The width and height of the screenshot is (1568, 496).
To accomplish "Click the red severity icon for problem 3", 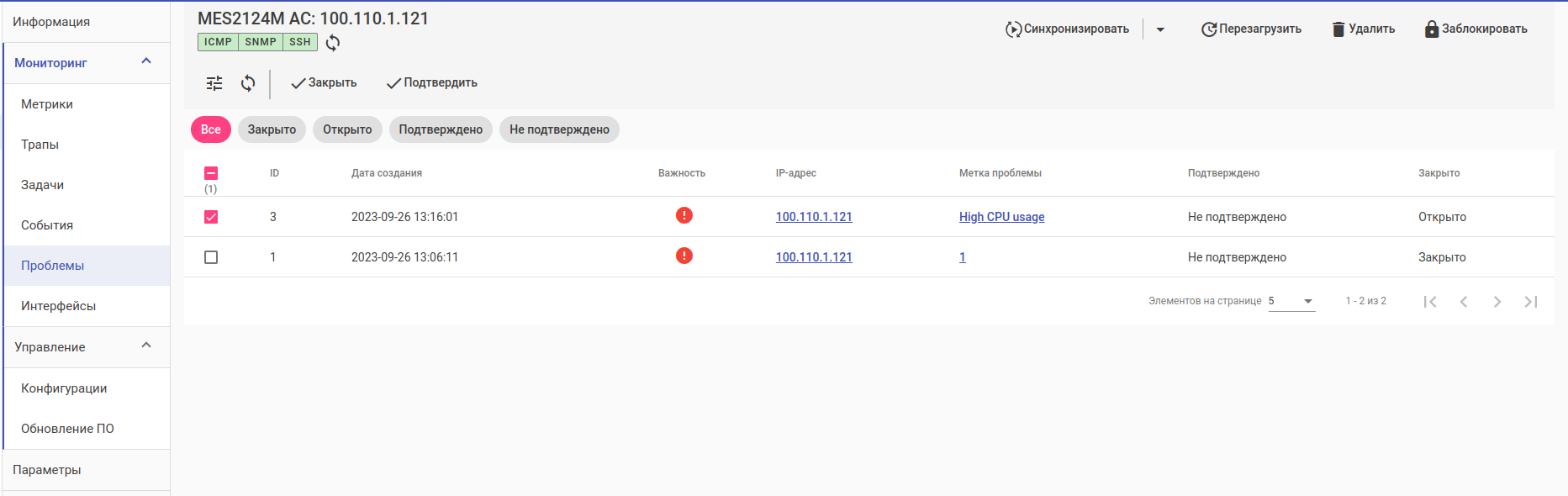I will point(684,216).
